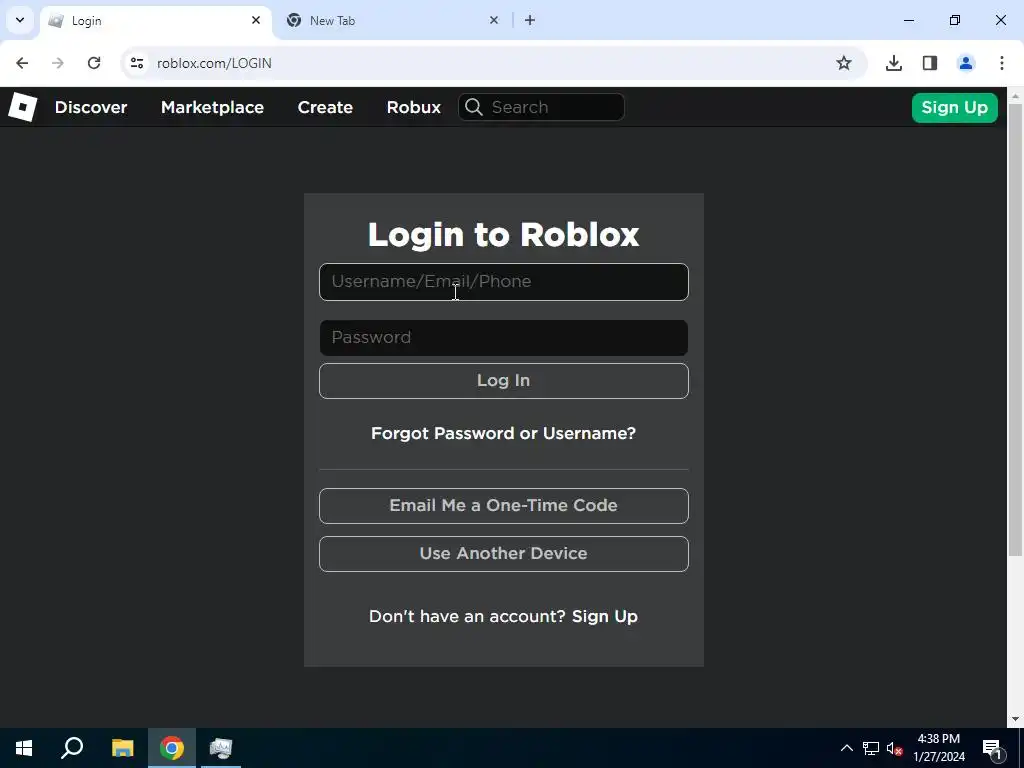Click the Log In button
This screenshot has height=768, width=1024.
(504, 381)
